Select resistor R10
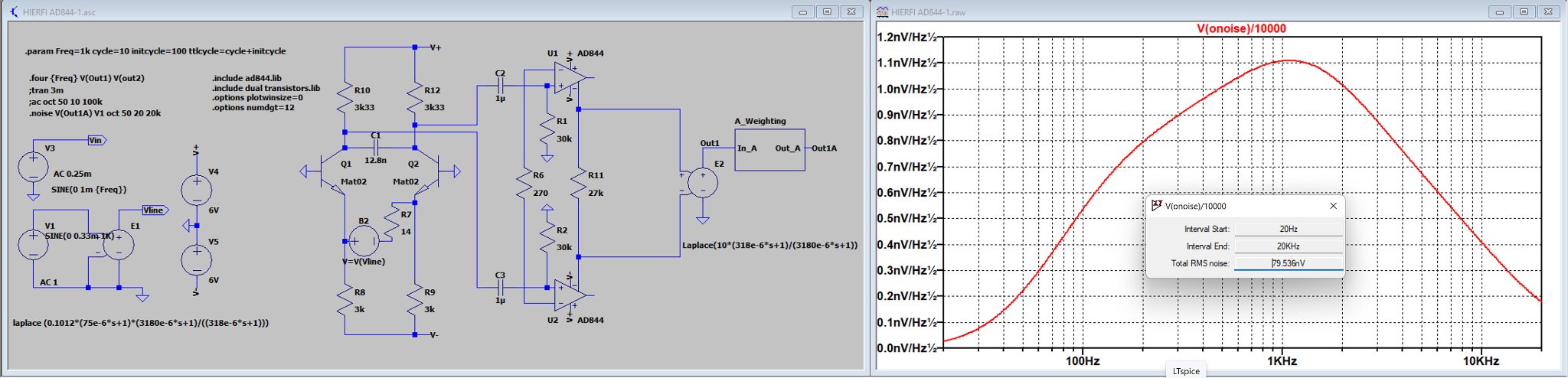Viewport: 1568px width, 378px height. point(345,99)
